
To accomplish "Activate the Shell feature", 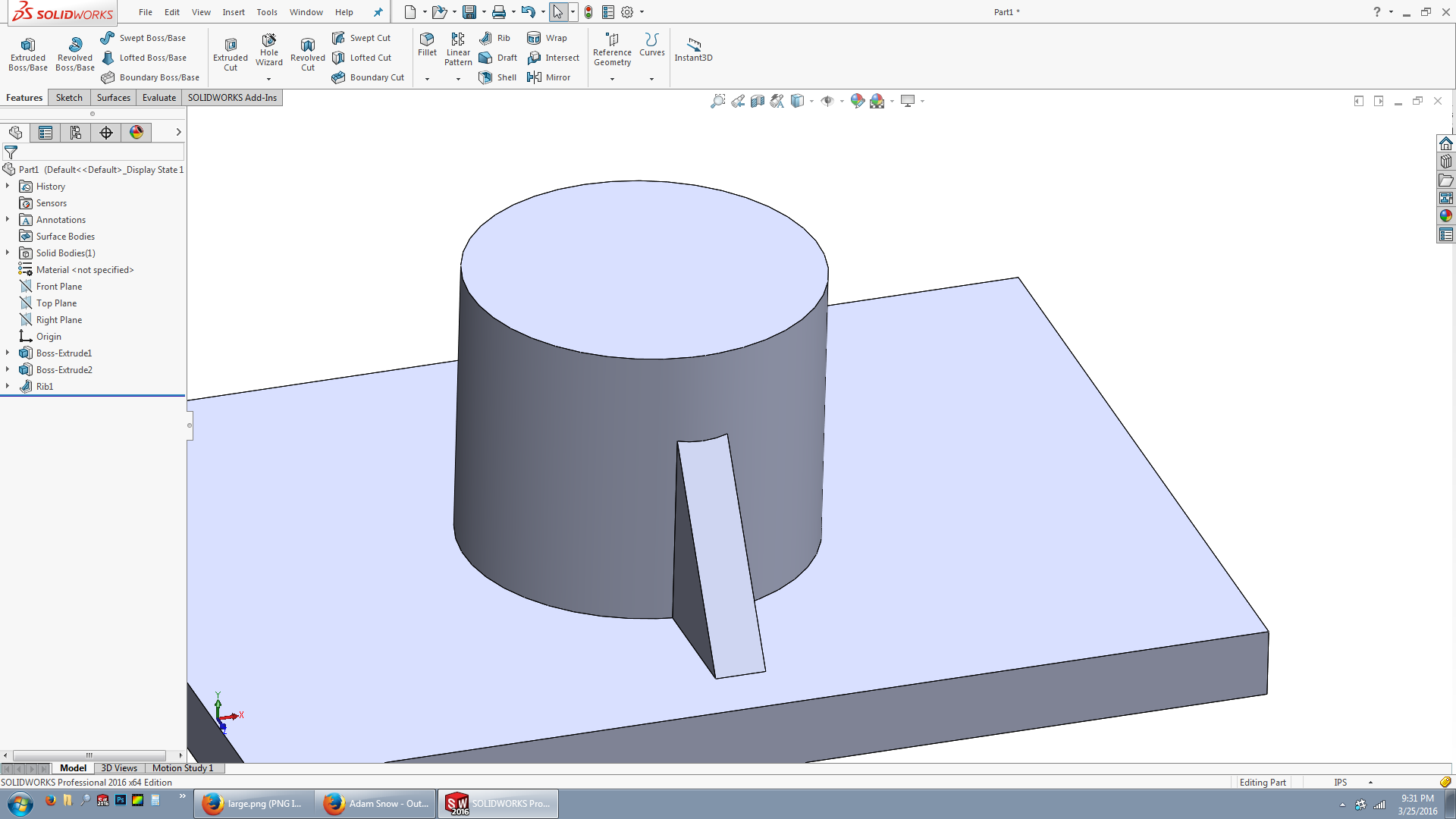I will point(497,77).
